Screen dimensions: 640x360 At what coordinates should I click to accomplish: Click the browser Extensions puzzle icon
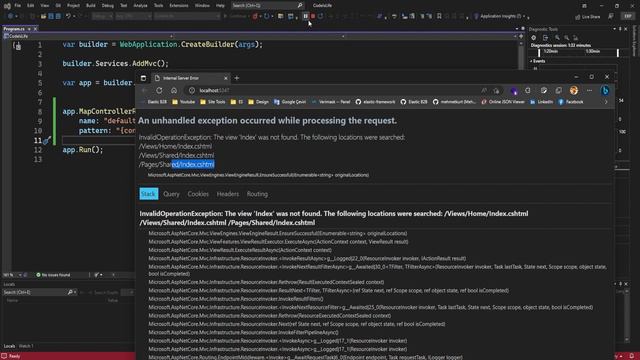528,90
